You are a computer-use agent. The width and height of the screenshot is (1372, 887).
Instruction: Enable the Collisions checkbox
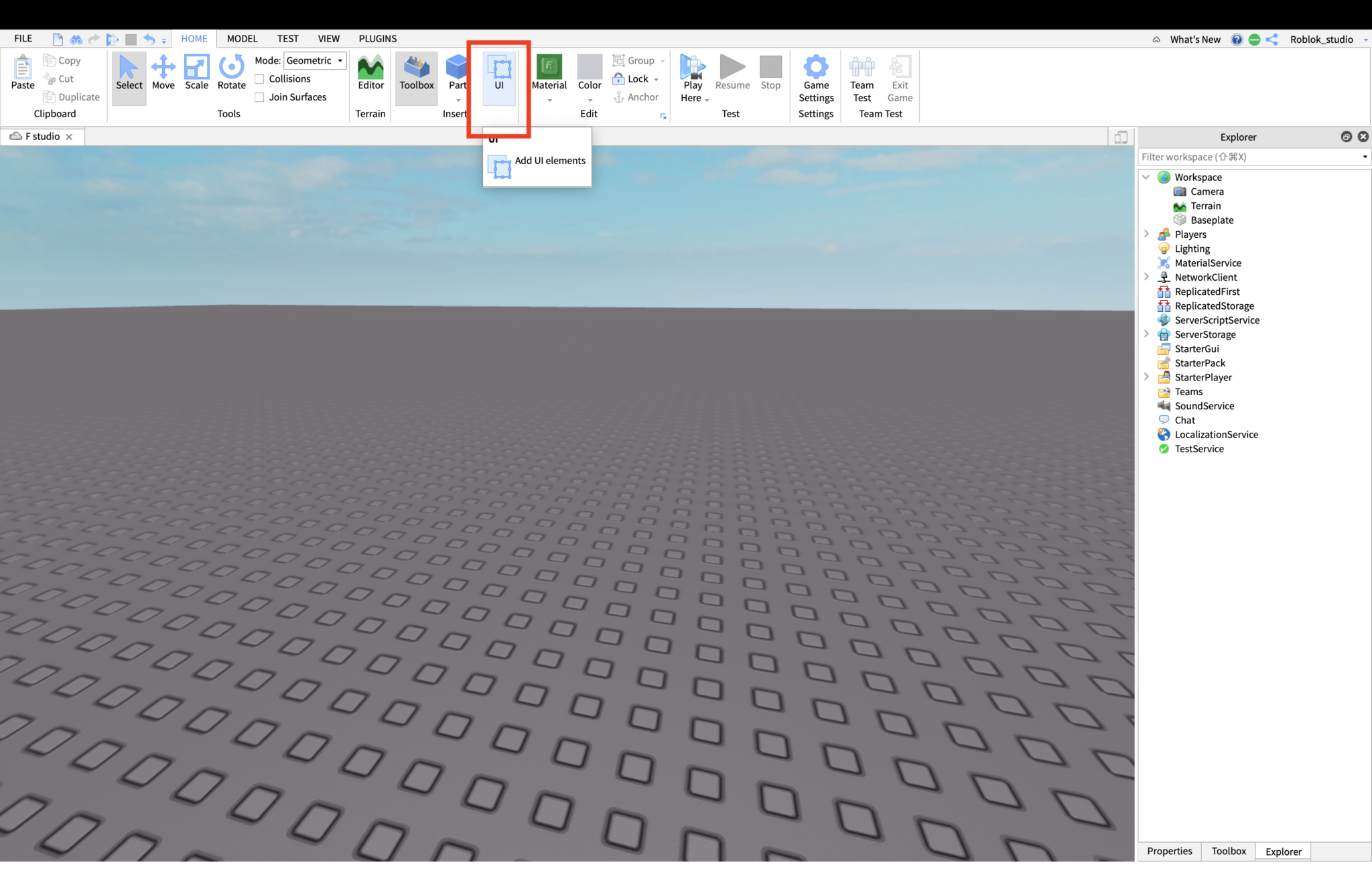pos(260,78)
